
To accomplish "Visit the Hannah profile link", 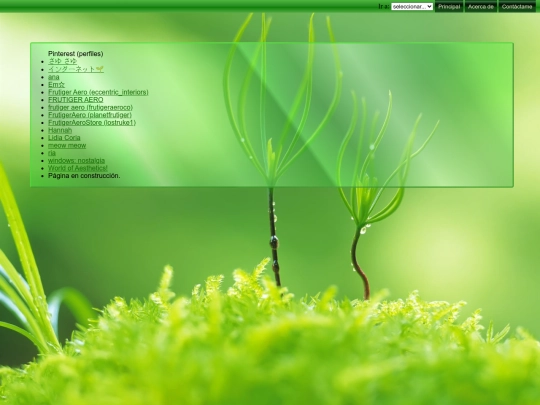I will (60, 130).
